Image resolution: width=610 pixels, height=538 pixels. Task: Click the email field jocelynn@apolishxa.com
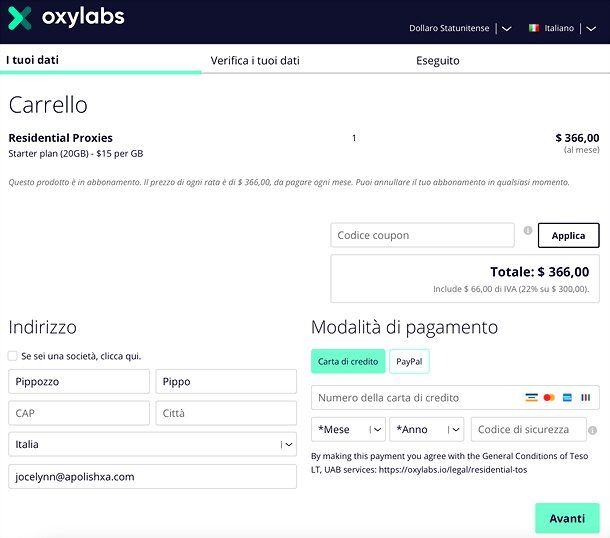point(152,476)
